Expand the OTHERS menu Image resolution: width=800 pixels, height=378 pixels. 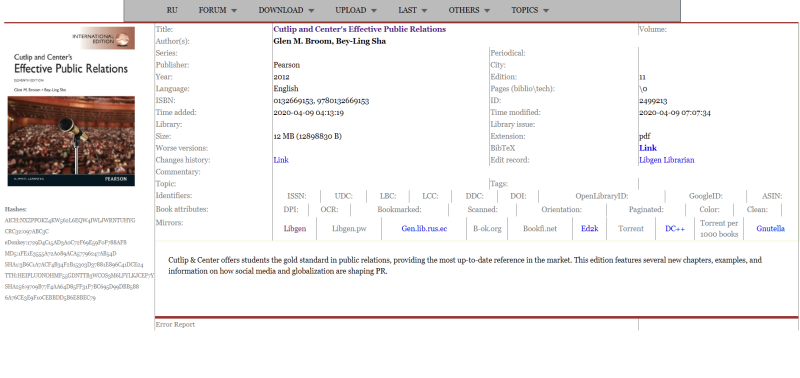pos(469,10)
